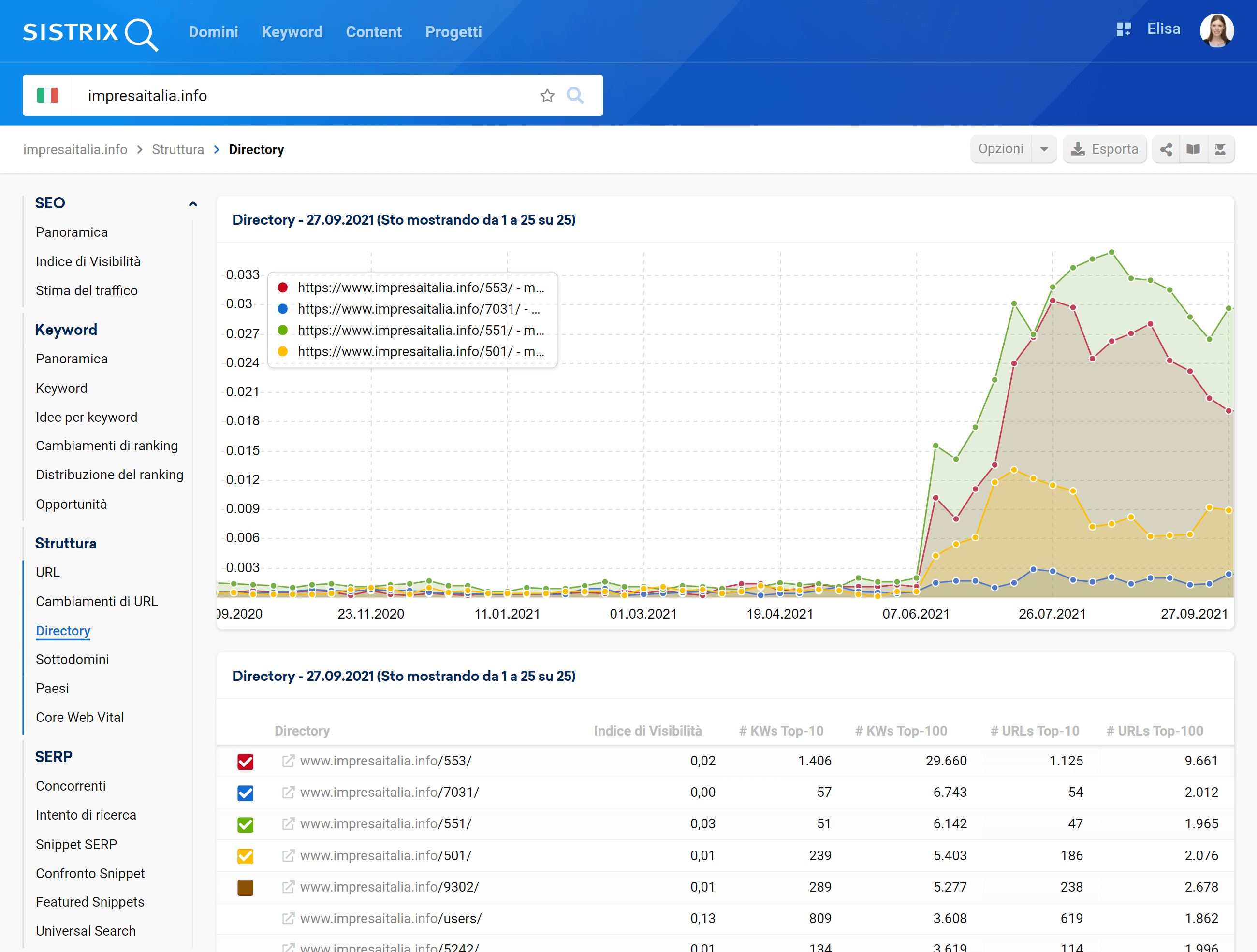Uncheck the red /553/ checkbox
Image resolution: width=1257 pixels, height=952 pixels.
tap(246, 762)
